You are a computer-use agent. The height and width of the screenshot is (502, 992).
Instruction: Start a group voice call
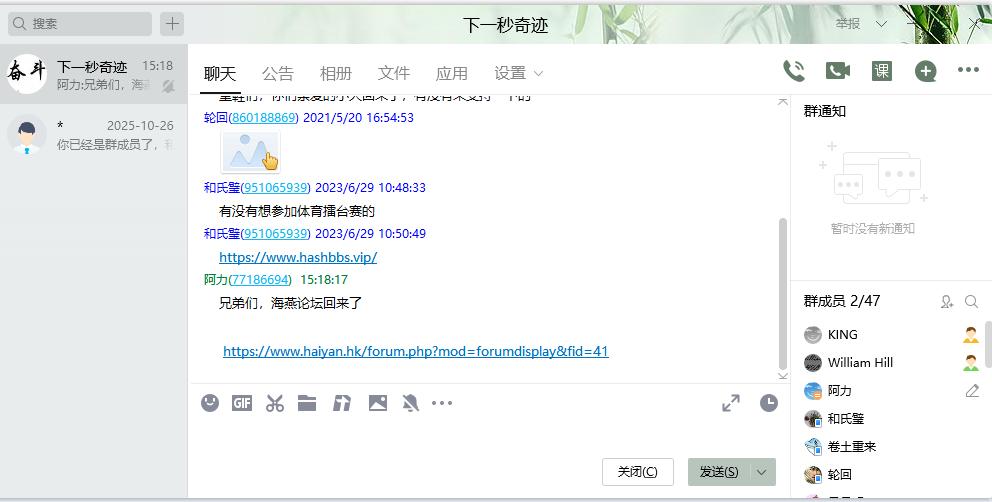click(794, 71)
